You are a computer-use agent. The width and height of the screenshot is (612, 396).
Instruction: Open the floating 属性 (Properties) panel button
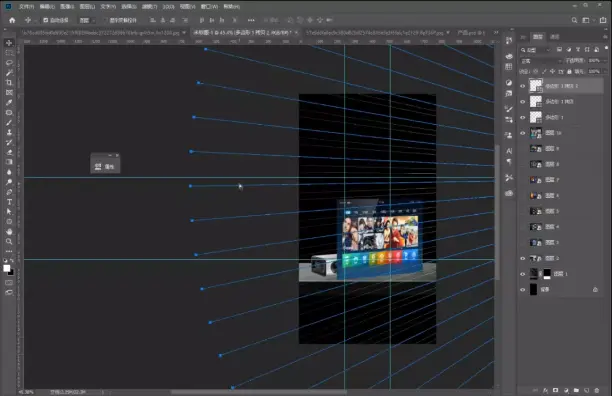[105, 167]
